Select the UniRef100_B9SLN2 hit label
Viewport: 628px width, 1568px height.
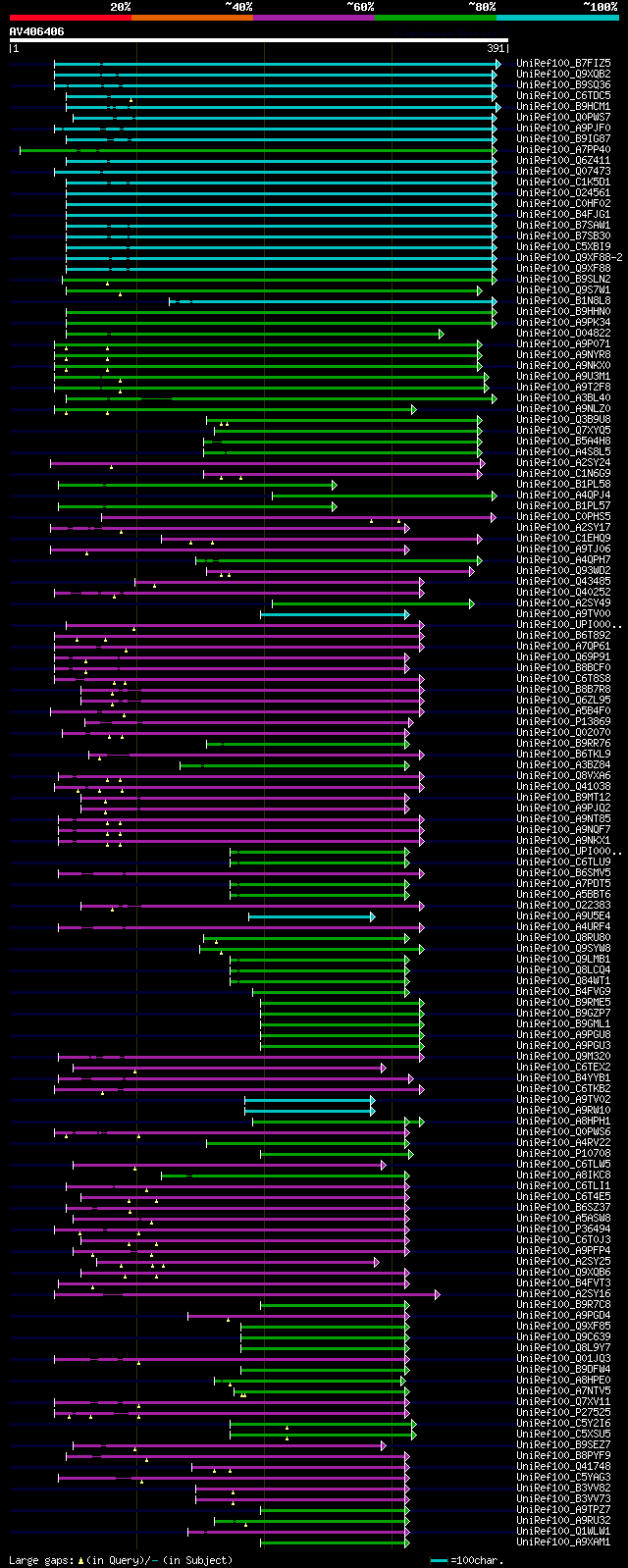point(563,279)
